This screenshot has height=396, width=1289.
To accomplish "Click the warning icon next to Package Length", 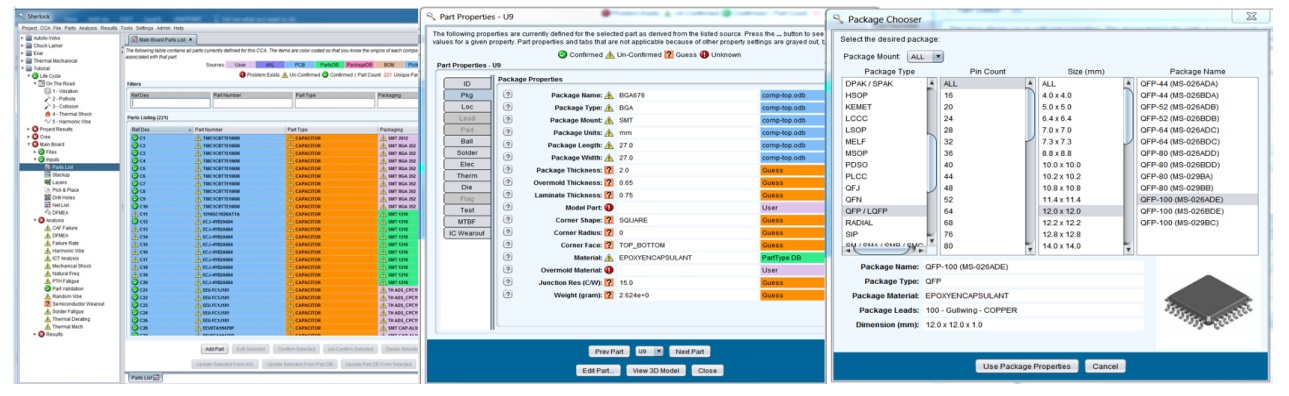I will (609, 145).
